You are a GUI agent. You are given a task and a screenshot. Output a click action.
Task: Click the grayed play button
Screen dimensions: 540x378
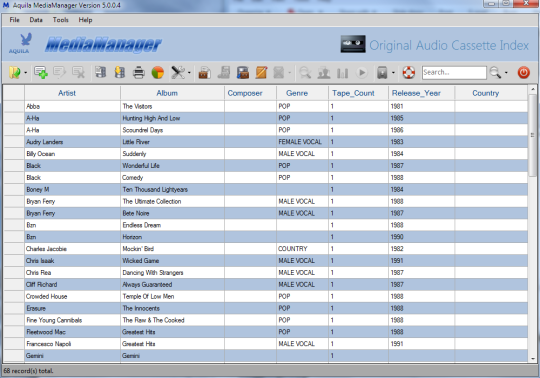click(362, 73)
